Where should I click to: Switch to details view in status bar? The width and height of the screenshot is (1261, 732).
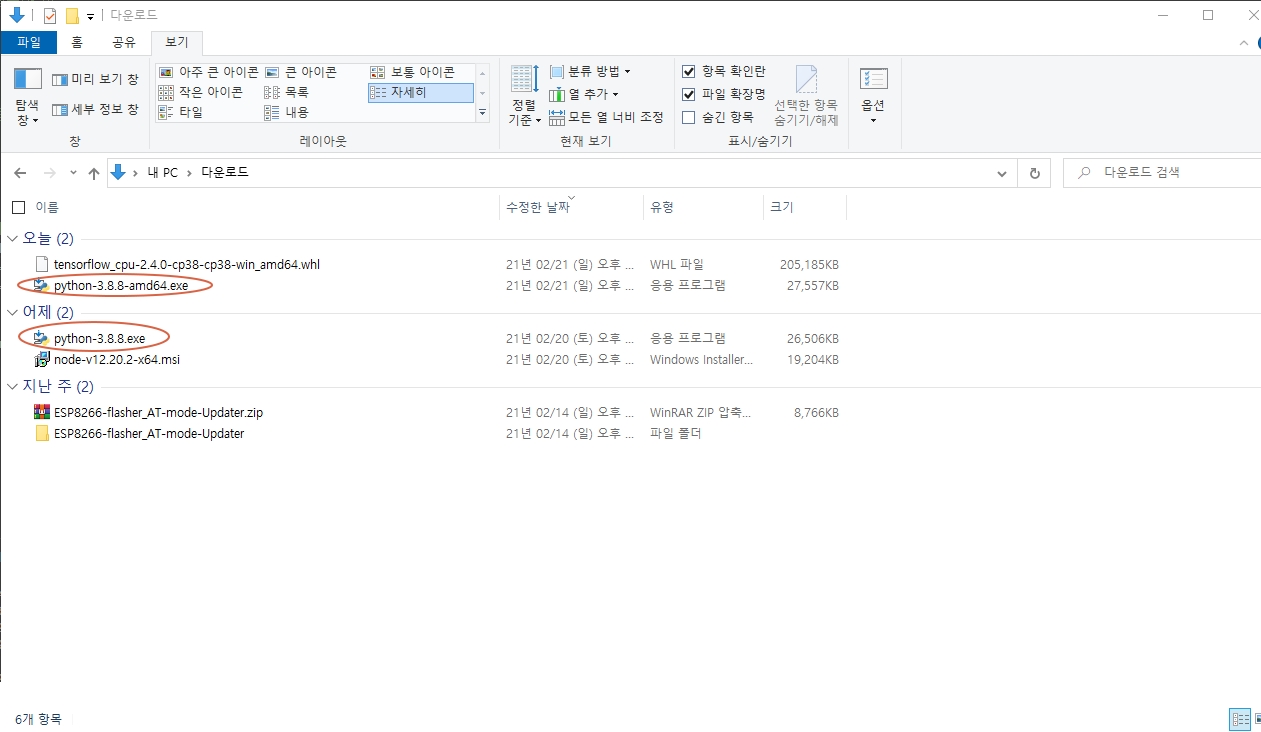tap(1240, 719)
